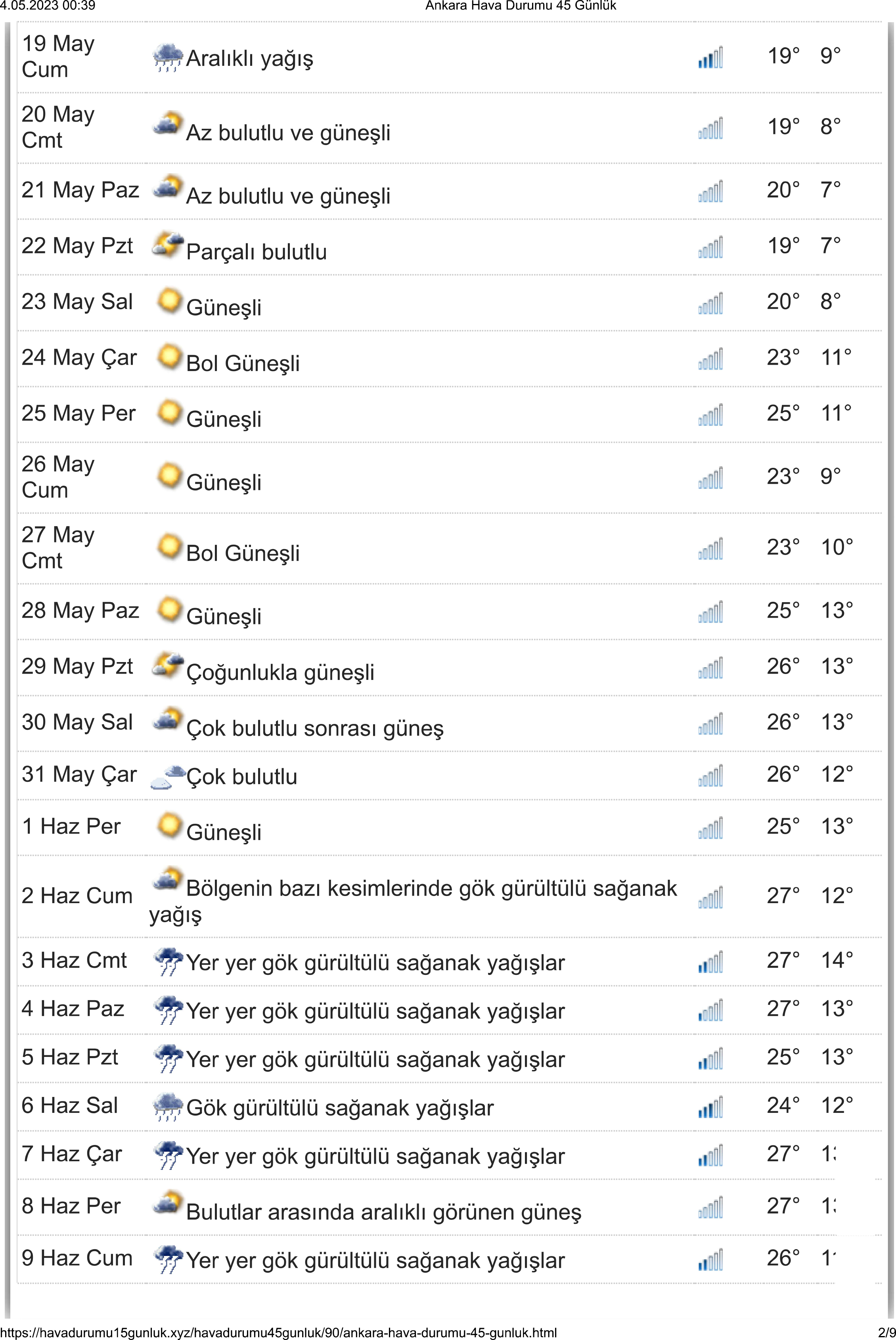The height and width of the screenshot is (1340, 896).
Task: Click the partly cloudy icon for 22 May Pzt
Action: [x=167, y=245]
